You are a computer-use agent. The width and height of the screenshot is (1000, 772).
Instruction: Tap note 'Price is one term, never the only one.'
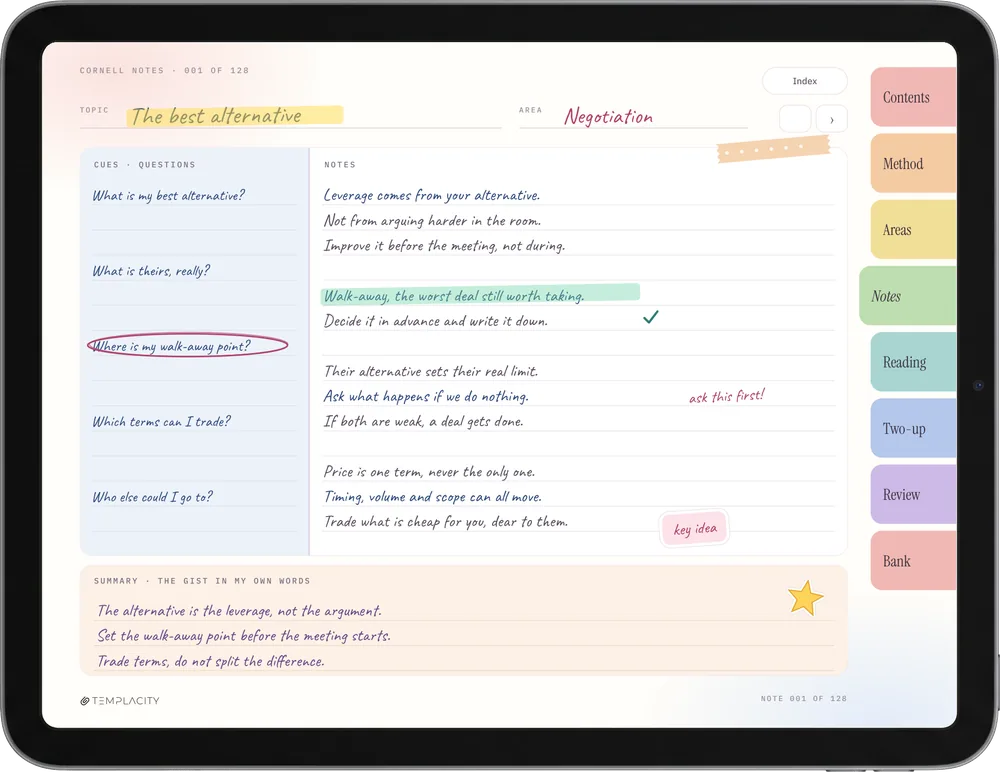coord(429,471)
